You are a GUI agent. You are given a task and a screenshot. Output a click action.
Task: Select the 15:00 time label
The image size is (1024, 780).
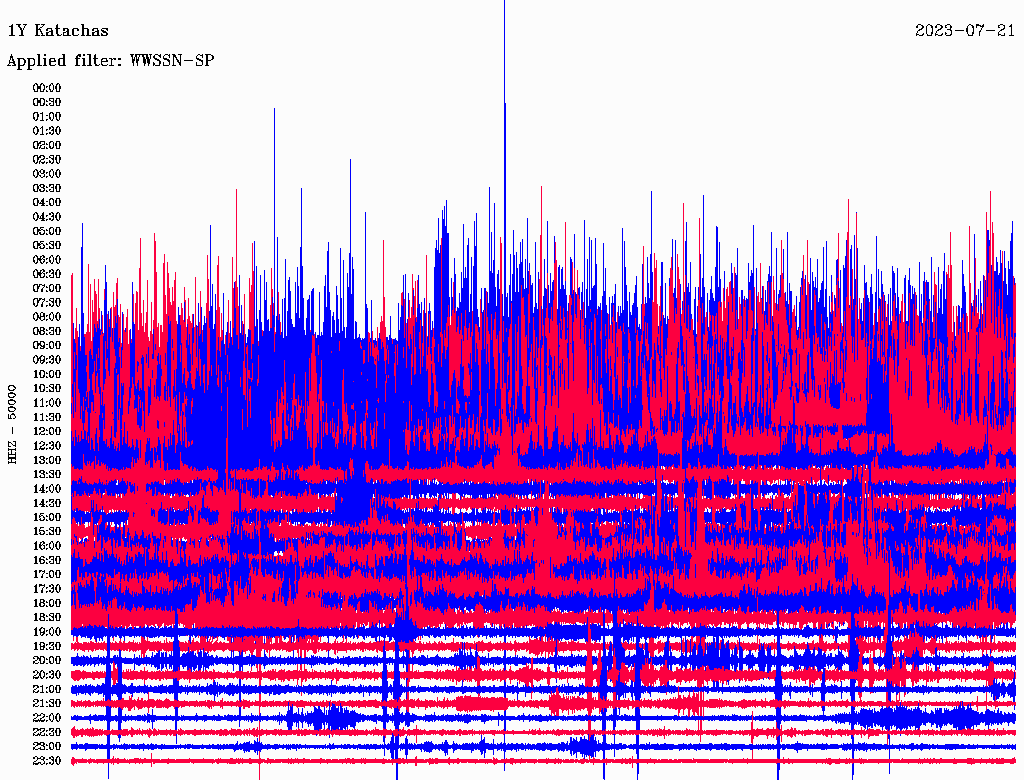47,517
